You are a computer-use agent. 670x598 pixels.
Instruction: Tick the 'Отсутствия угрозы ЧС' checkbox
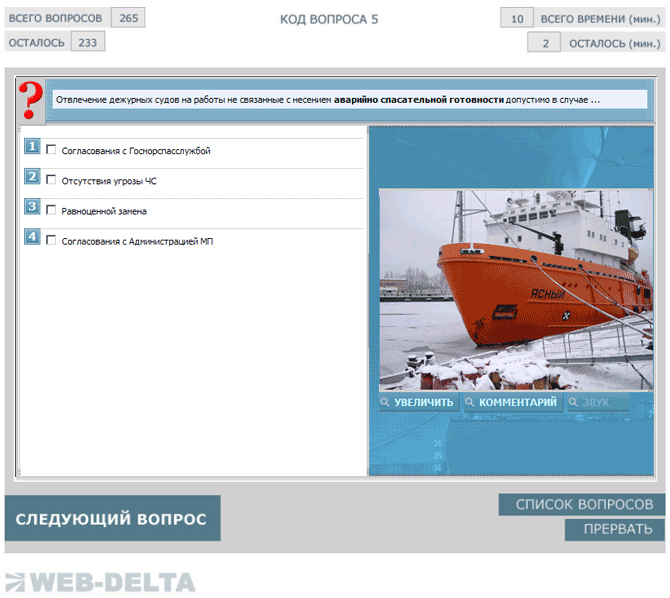[52, 180]
